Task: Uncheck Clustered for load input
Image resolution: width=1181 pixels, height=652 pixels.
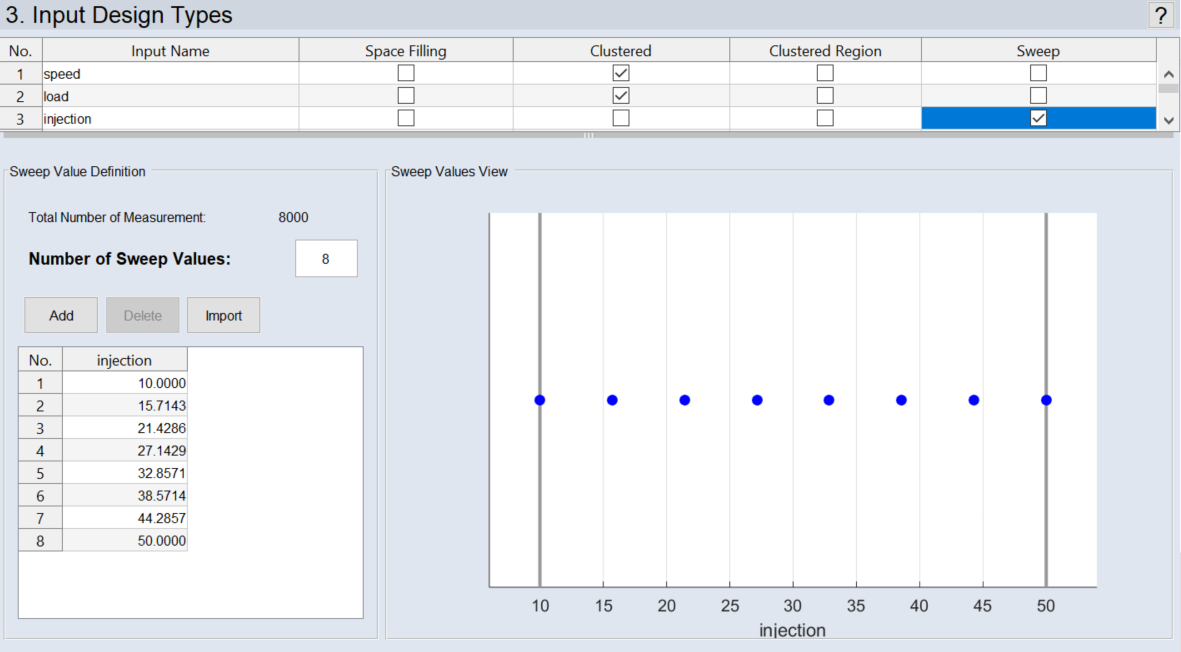Action: [x=621, y=96]
